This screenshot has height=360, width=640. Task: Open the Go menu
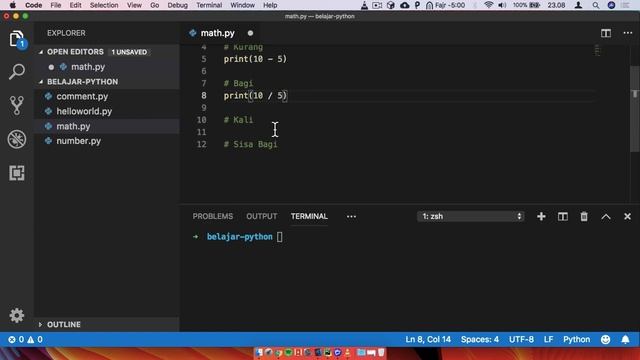[x=155, y=5]
